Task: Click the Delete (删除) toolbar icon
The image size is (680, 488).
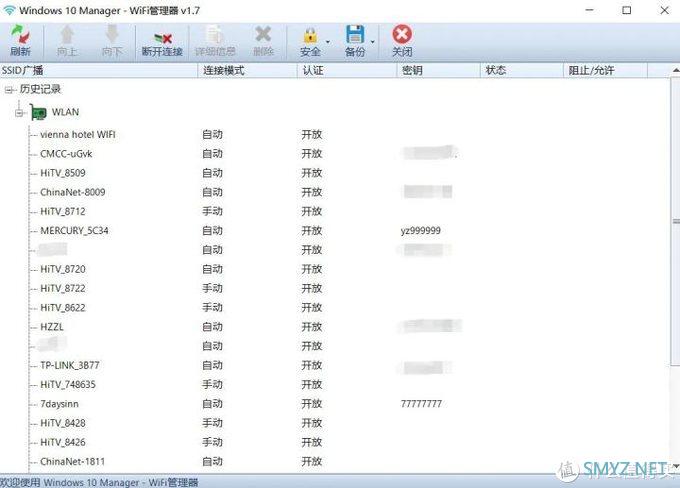Action: click(x=263, y=34)
